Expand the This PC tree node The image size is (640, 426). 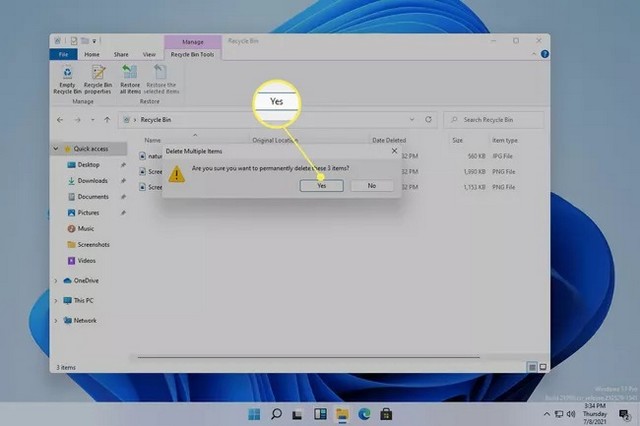pyautogui.click(x=56, y=300)
